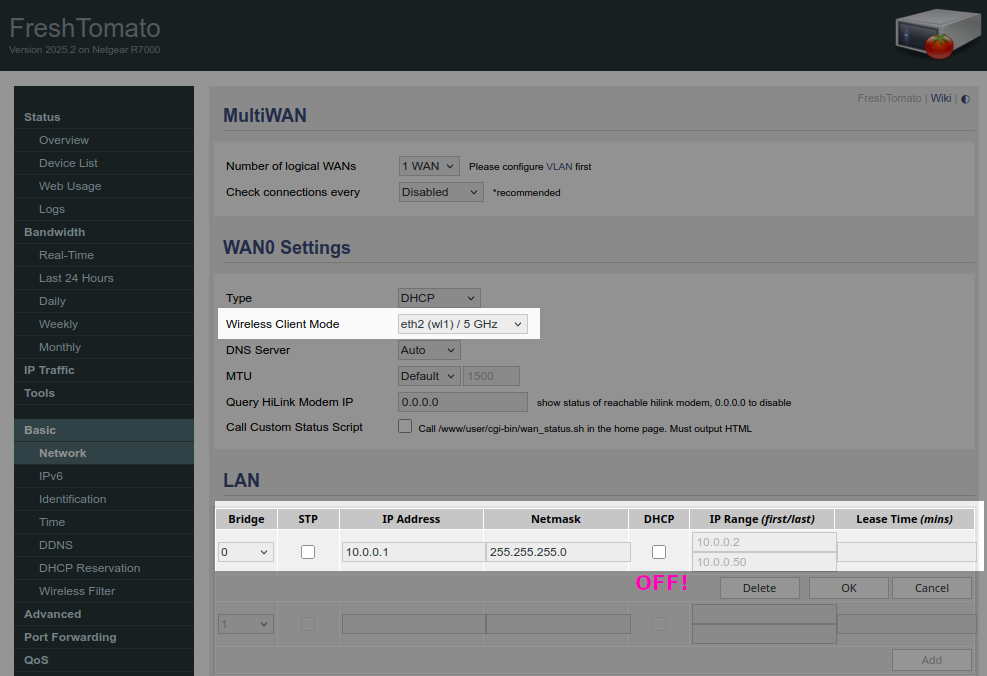Image resolution: width=987 pixels, height=676 pixels.
Task: Open Port Forwarding section
Action: tap(70, 637)
